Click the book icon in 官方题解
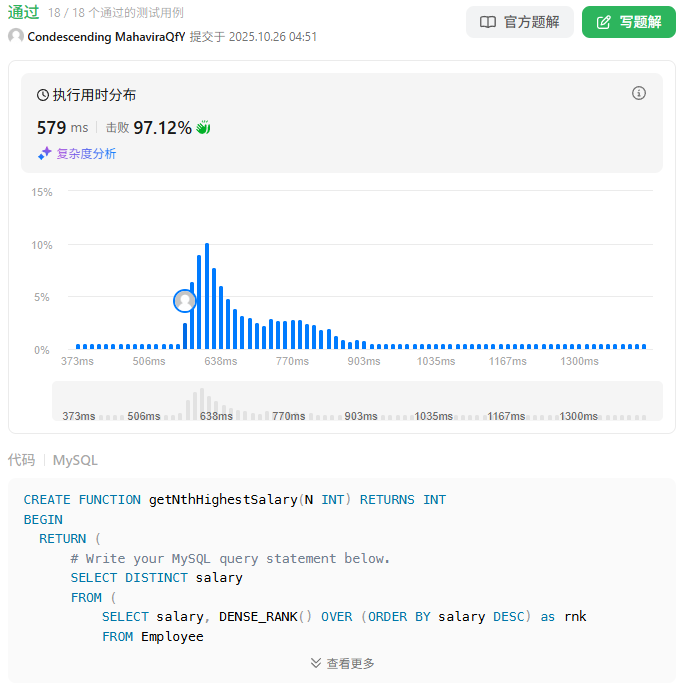Screen dimensions: 694x684 [488, 22]
